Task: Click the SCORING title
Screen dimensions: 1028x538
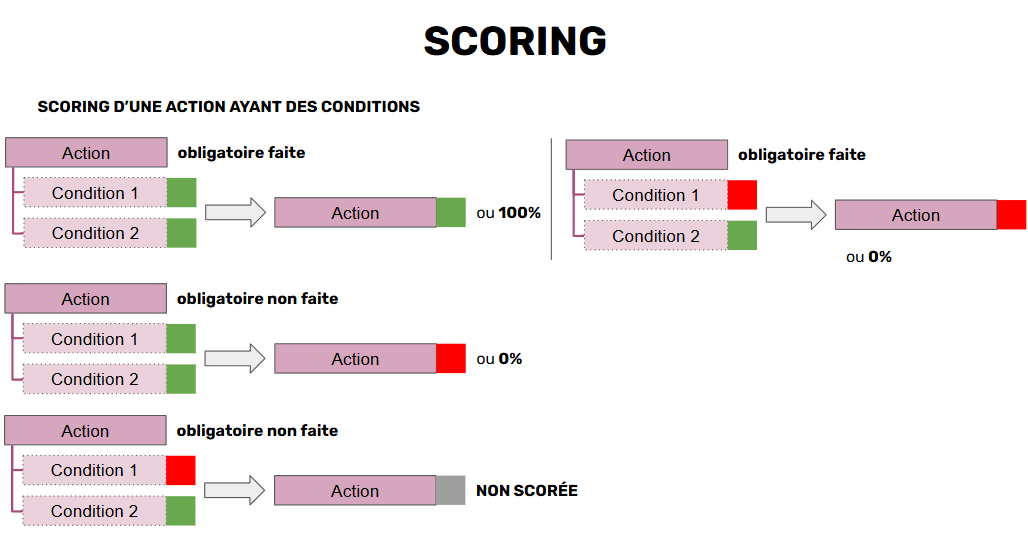Action: (514, 42)
